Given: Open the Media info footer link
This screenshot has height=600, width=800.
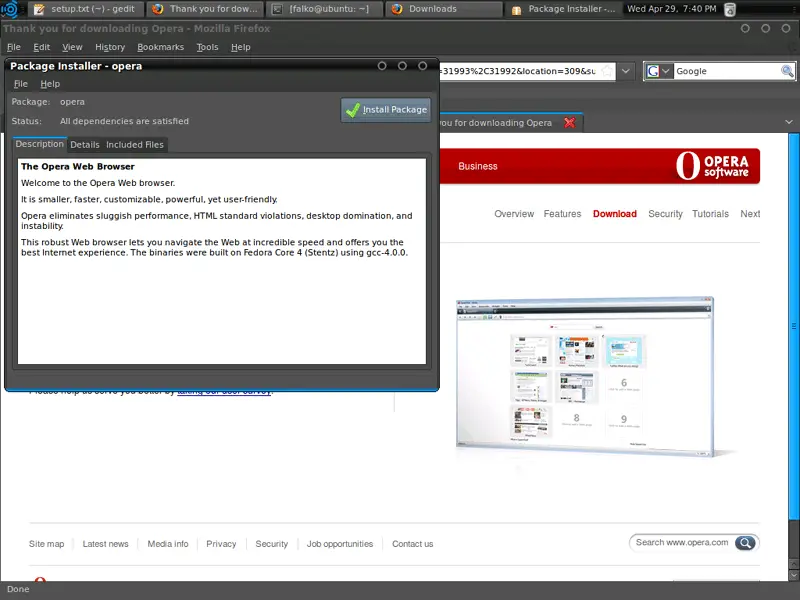Looking at the screenshot, I should [168, 544].
